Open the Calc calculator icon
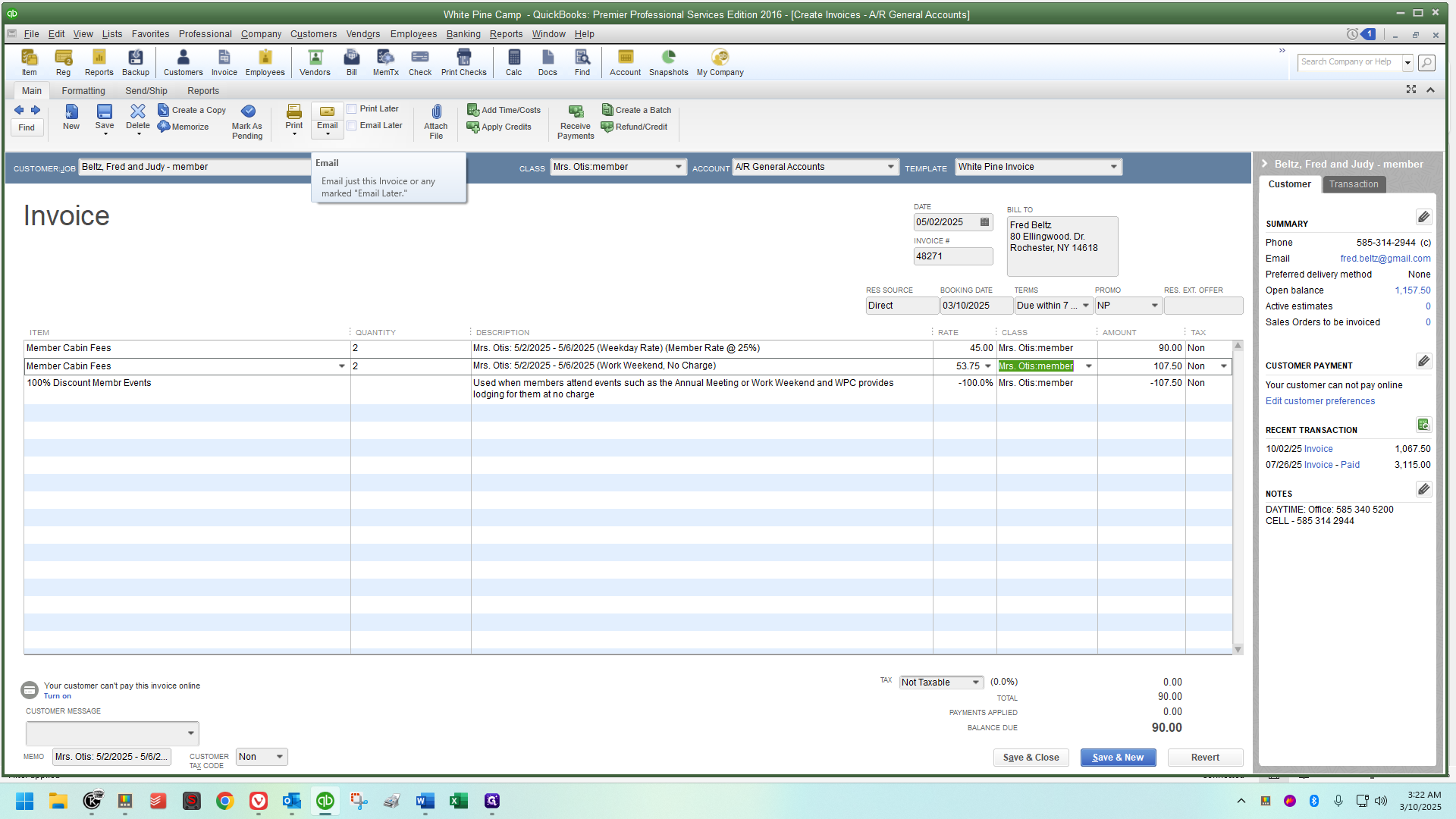The width and height of the screenshot is (1456, 819). 513,58
